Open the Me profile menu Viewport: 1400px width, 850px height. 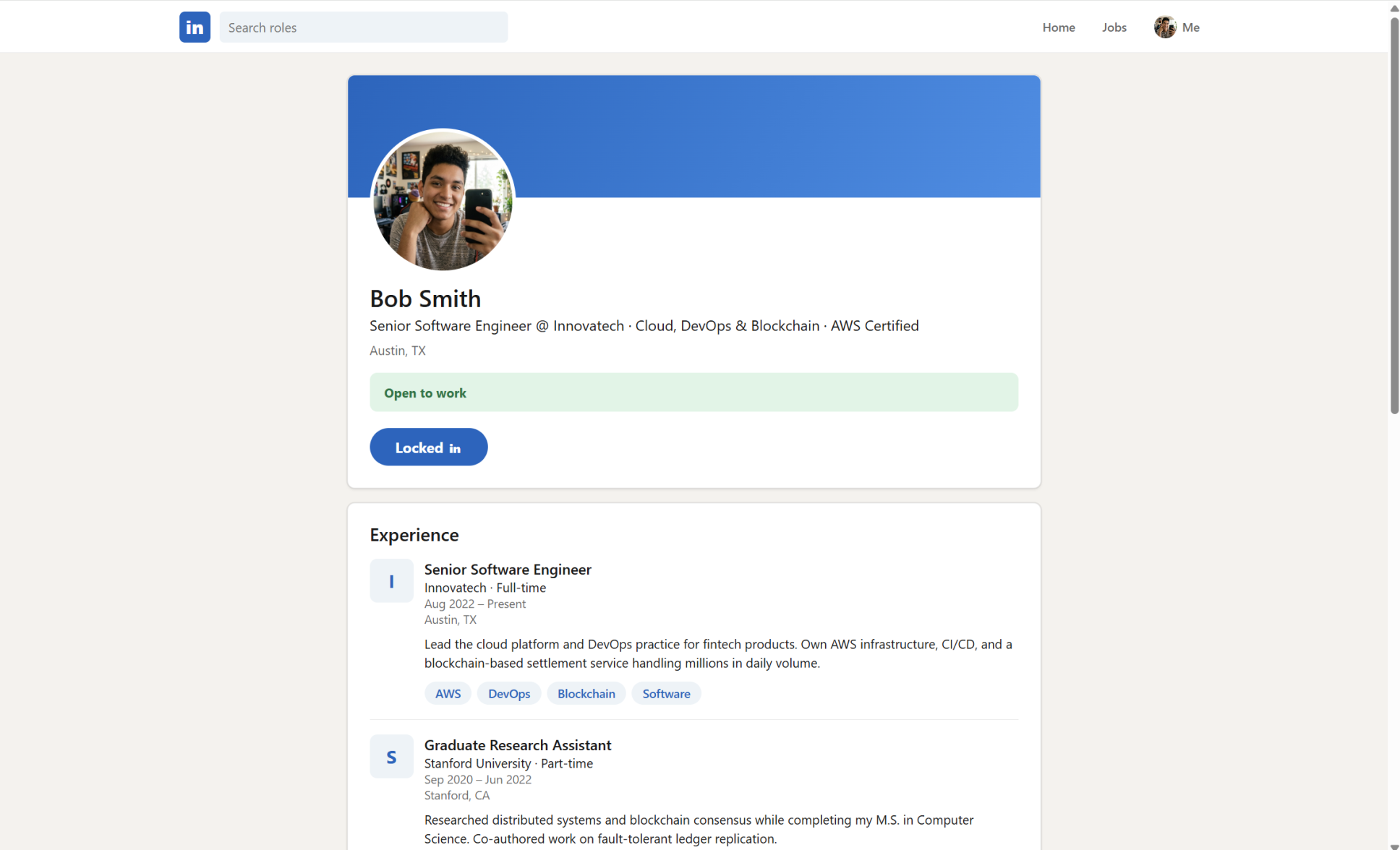[1177, 27]
